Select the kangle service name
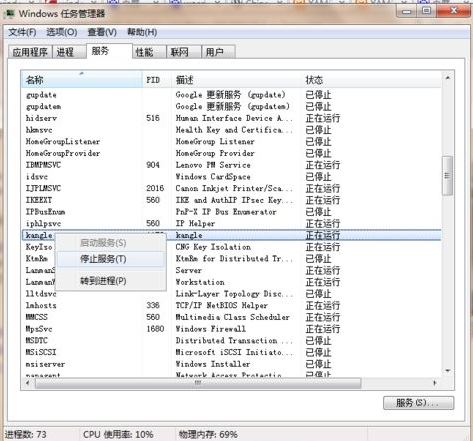The height and width of the screenshot is (441, 473). (x=39, y=235)
